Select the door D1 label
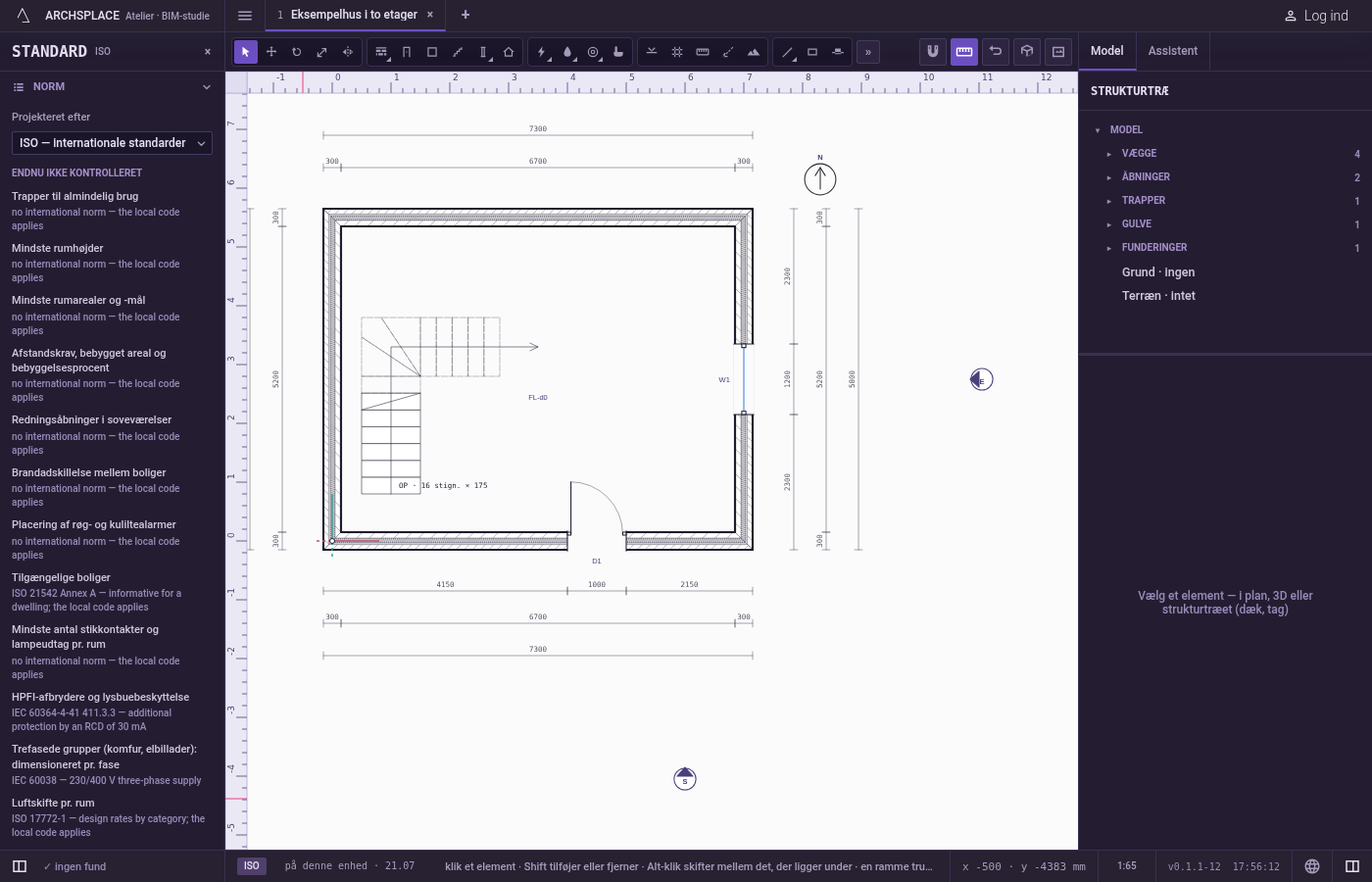Viewport: 1372px width, 882px height. pos(597,562)
